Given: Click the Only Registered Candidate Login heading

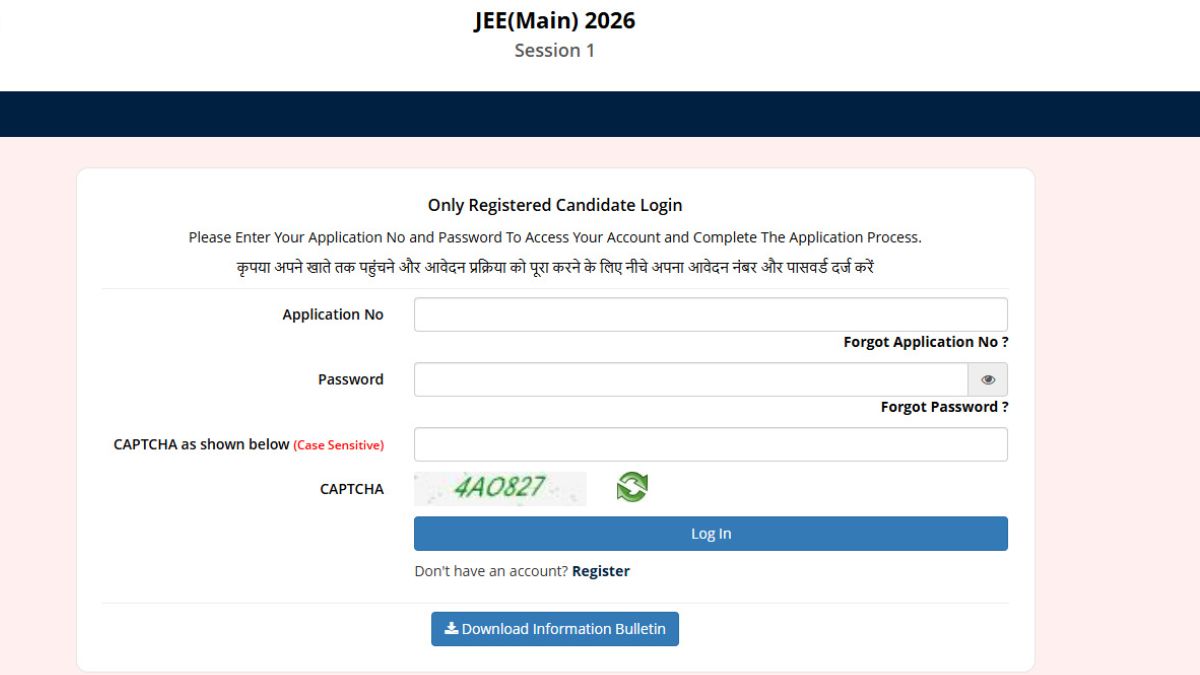Looking at the screenshot, I should 555,204.
